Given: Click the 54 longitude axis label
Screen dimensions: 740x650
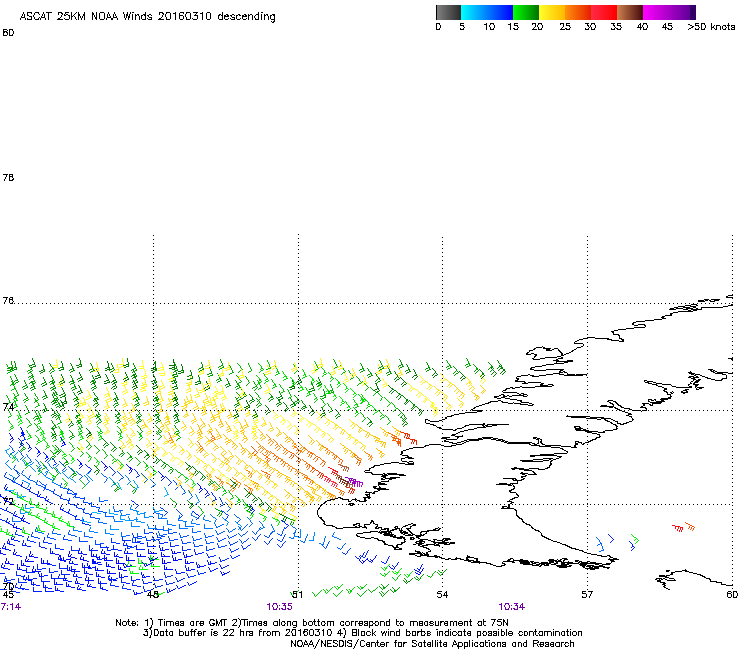Looking at the screenshot, I should 442,595.
